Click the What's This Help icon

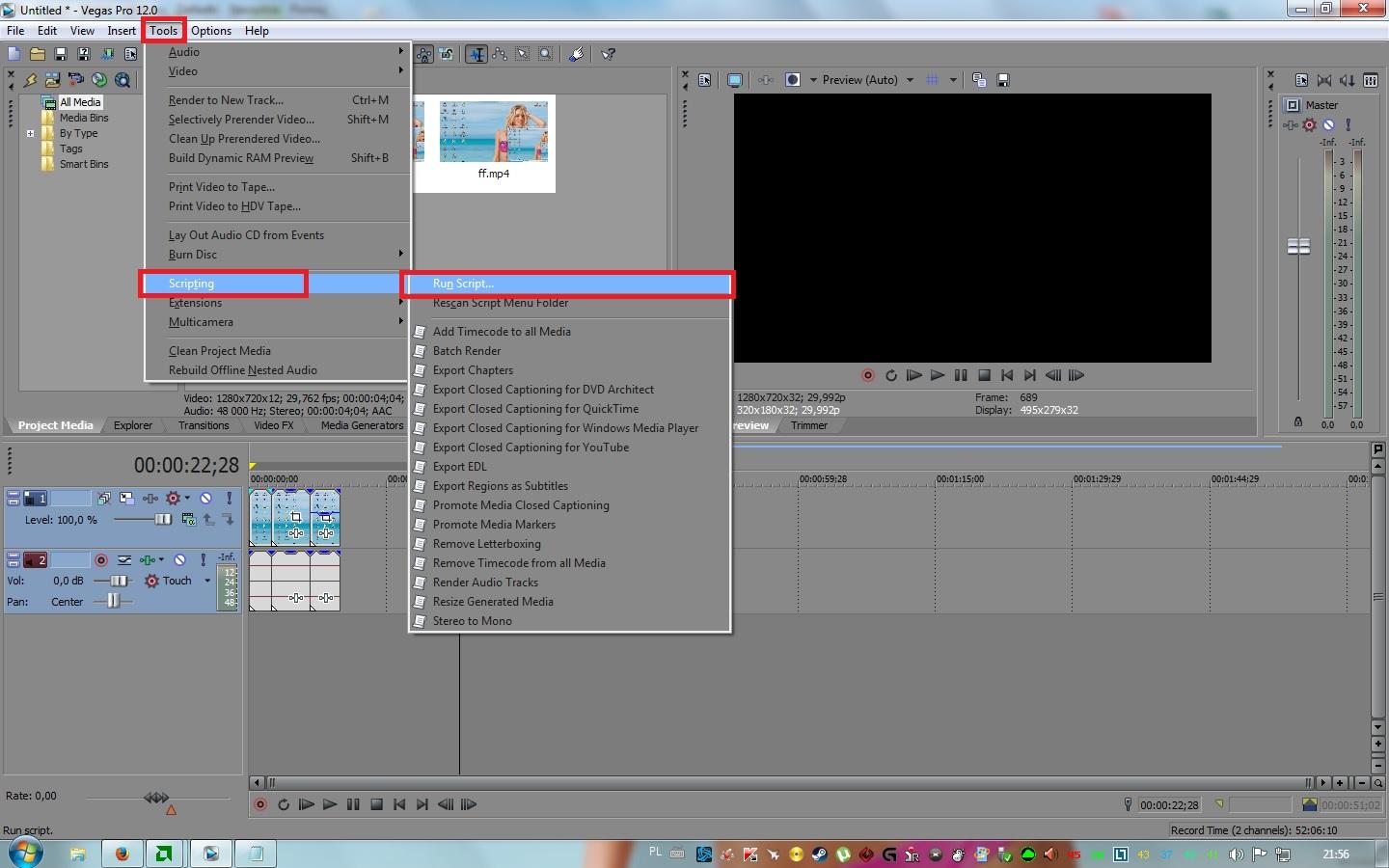[x=608, y=54]
